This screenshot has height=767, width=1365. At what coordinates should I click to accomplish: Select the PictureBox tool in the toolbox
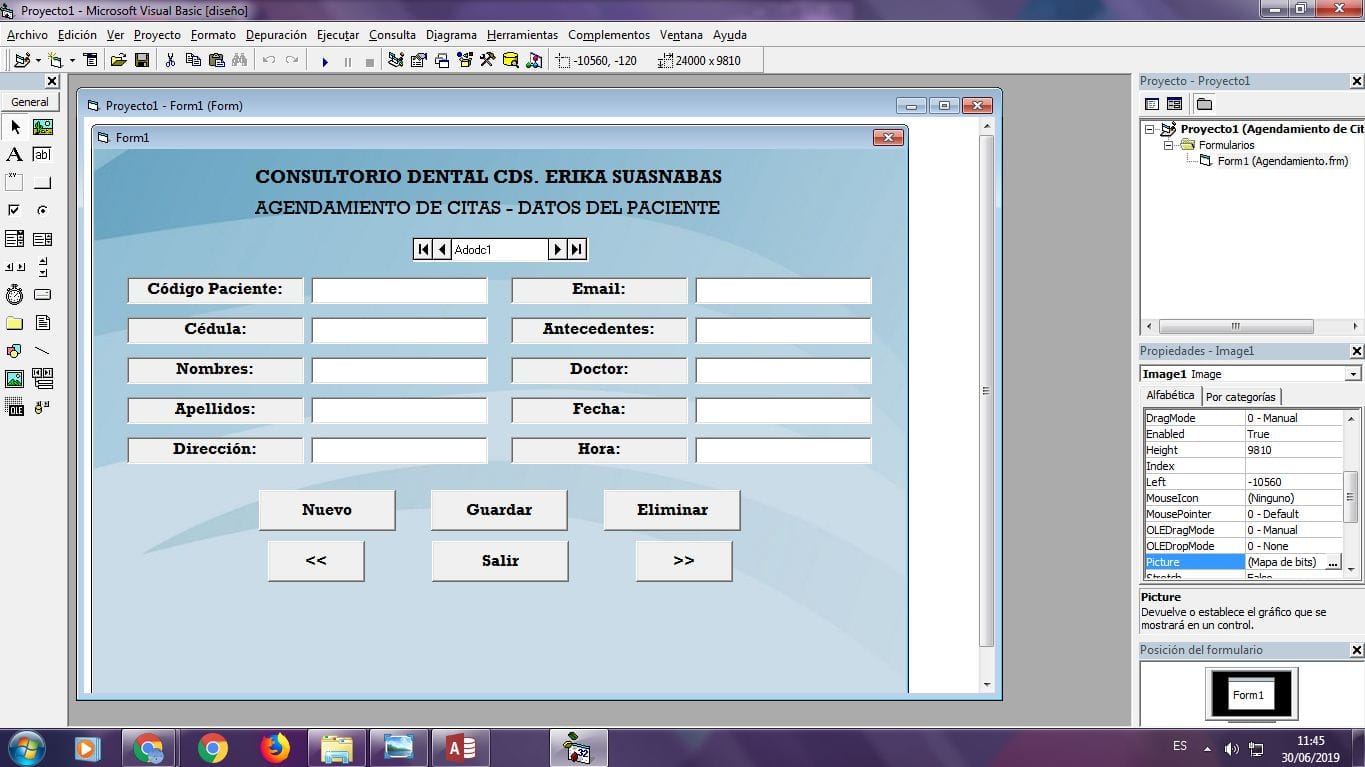42,127
